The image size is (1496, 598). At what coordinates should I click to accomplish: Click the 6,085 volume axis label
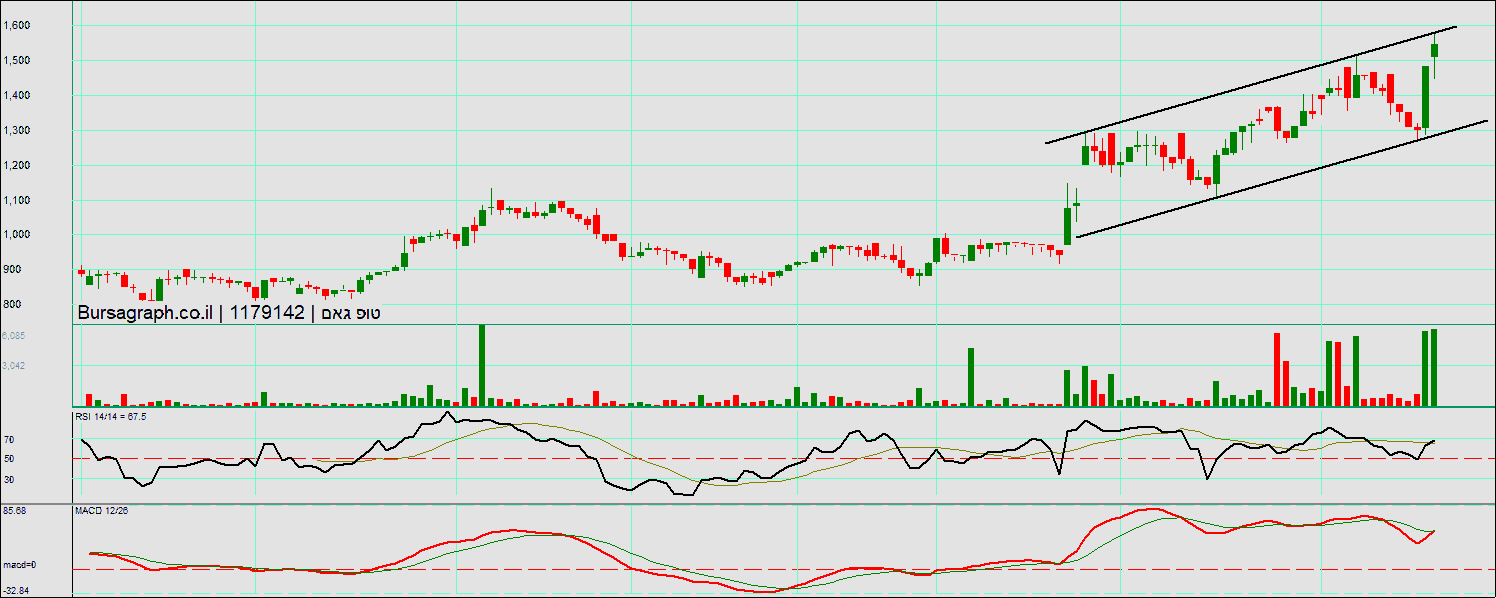click(x=15, y=336)
